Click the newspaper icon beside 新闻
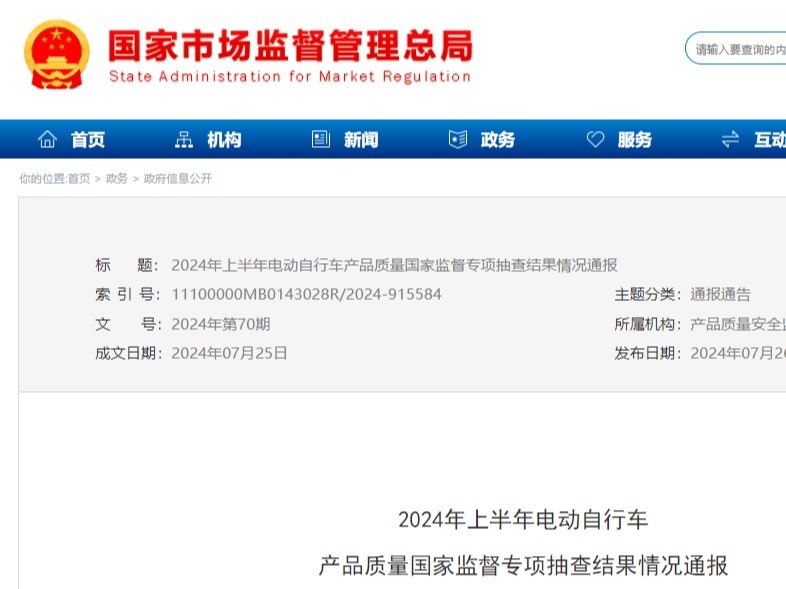 (x=320, y=140)
